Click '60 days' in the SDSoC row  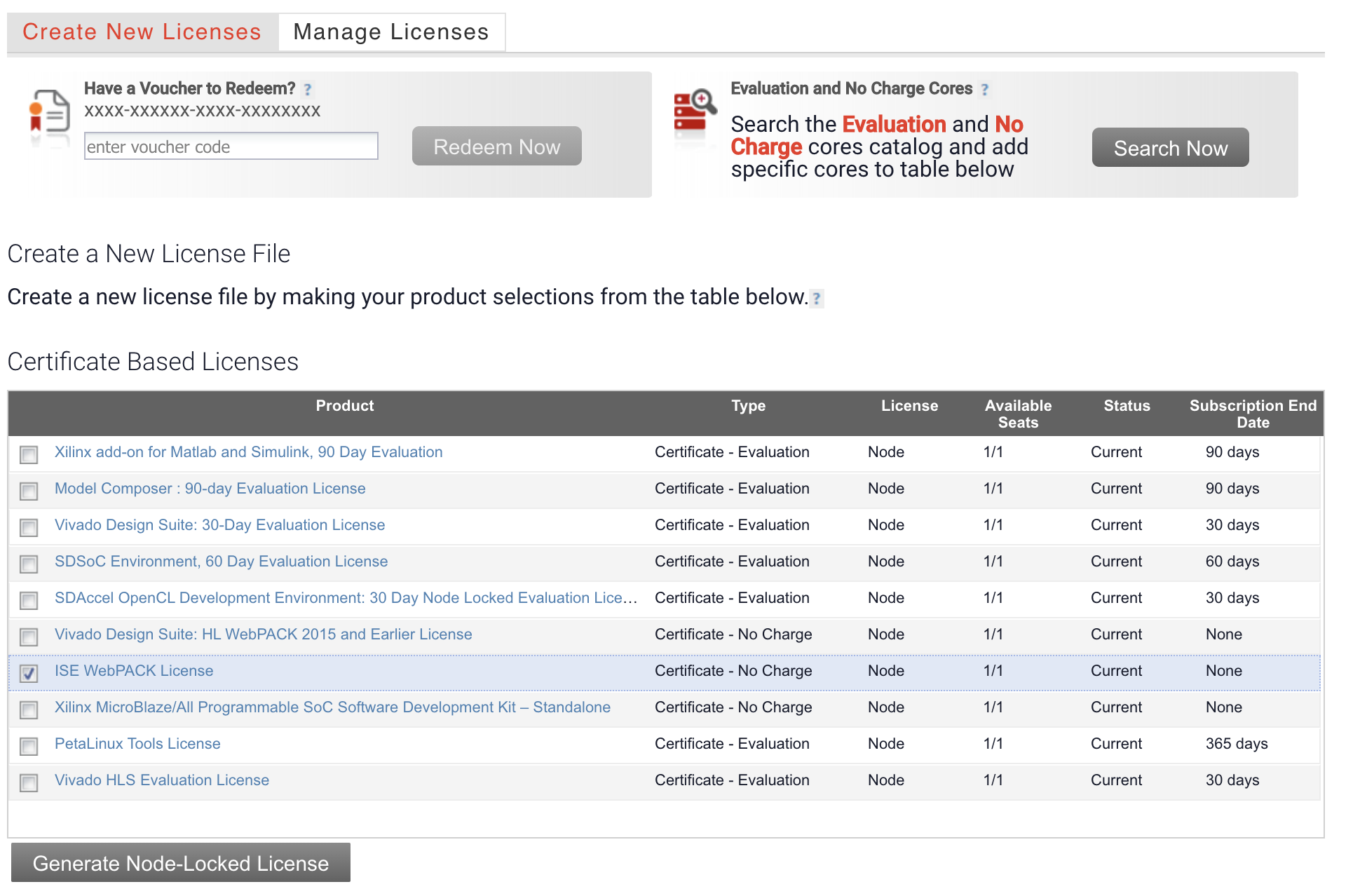point(1232,562)
